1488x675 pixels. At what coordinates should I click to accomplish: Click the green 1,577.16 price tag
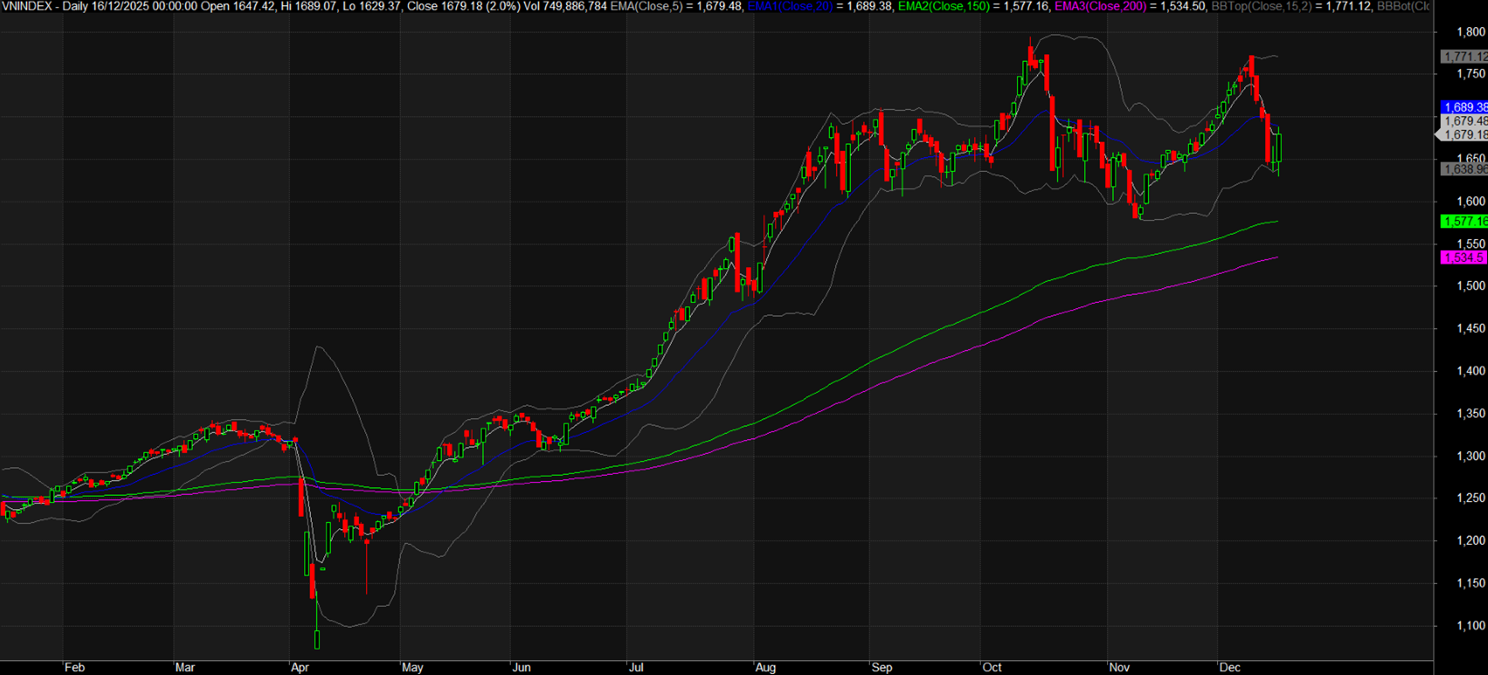click(x=1463, y=221)
